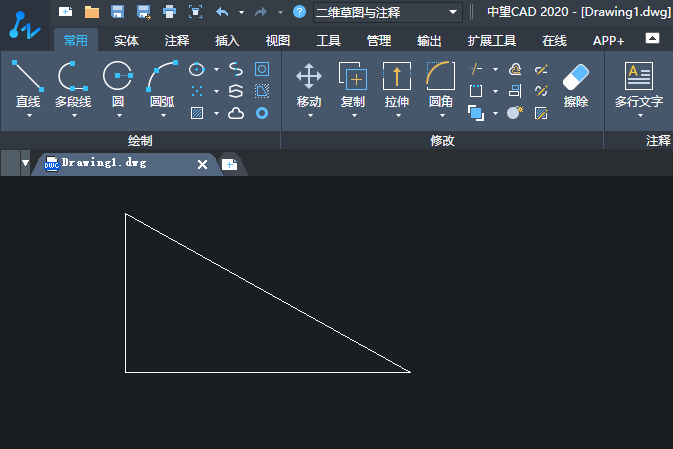Select the Line (直线) tool
This screenshot has width=673, height=449.
pos(28,84)
